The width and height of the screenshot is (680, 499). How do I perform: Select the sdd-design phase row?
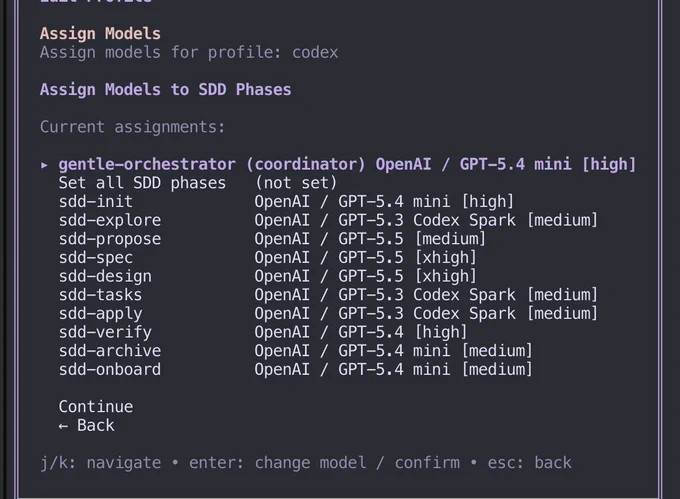pos(268,276)
